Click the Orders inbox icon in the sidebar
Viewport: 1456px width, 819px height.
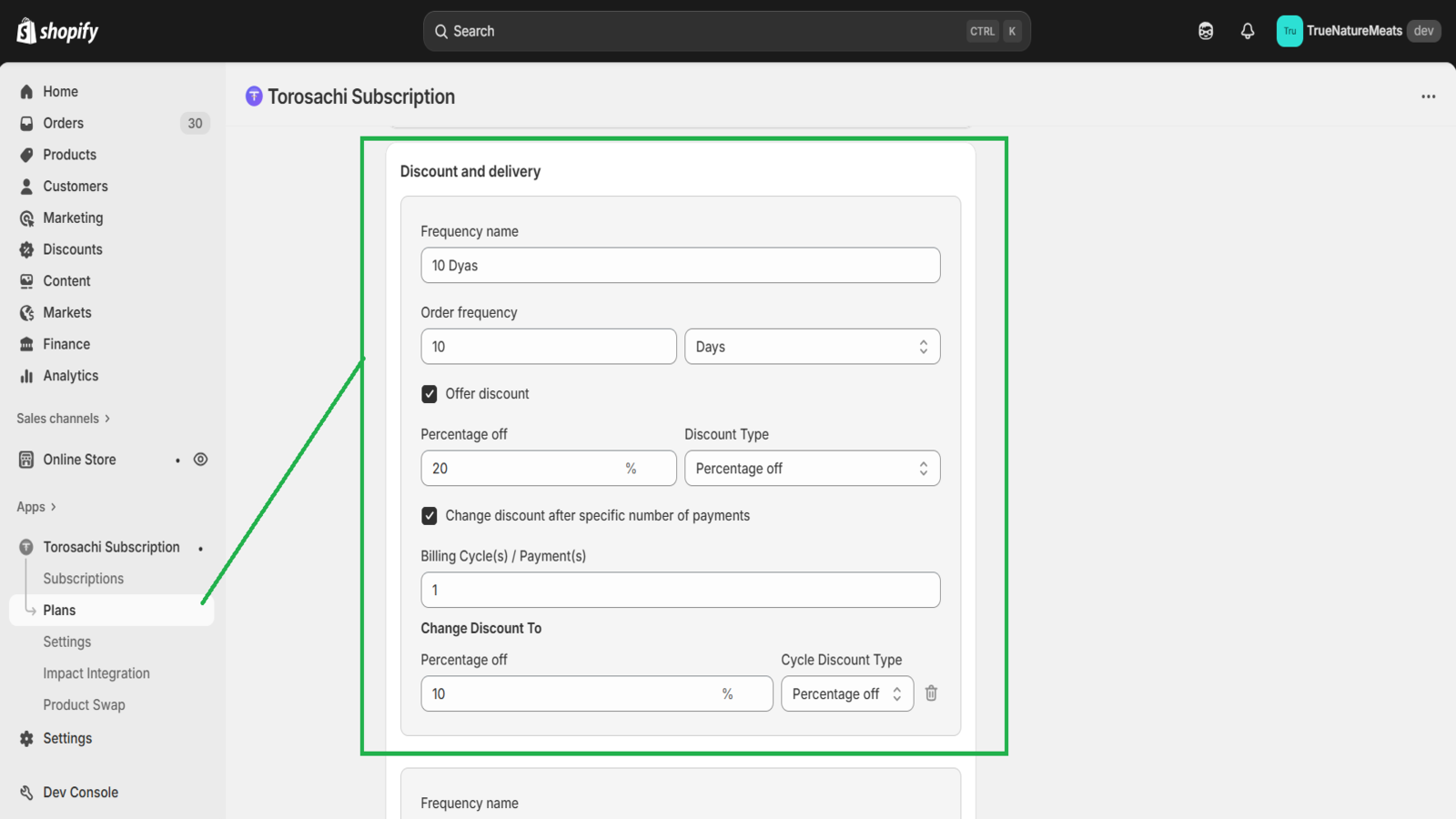[26, 124]
